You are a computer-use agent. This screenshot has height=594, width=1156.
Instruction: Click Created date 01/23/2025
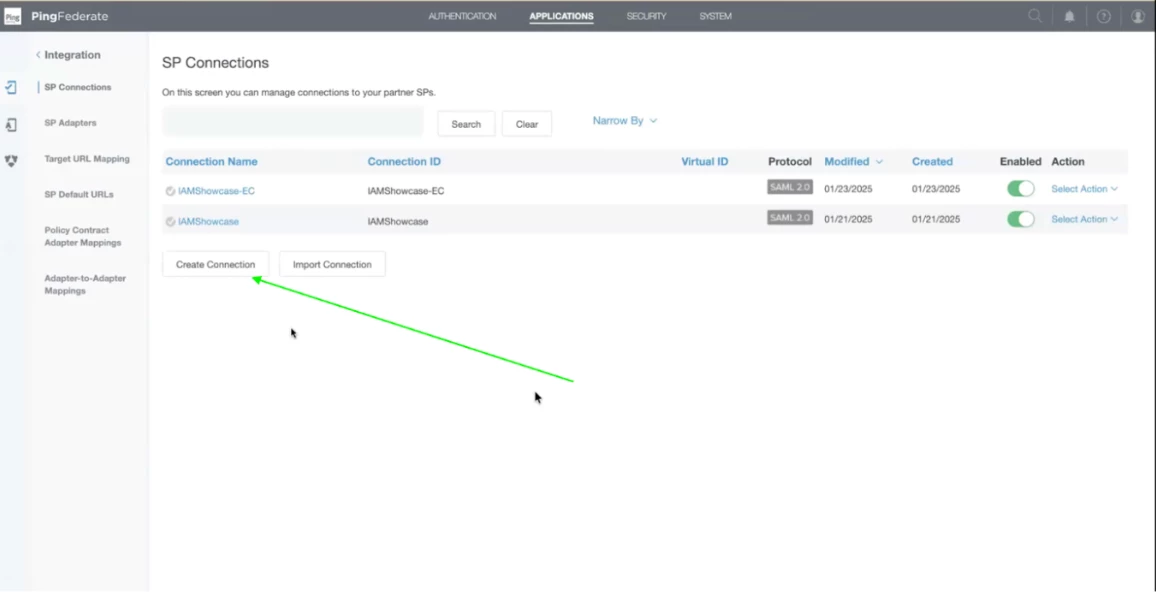click(936, 189)
